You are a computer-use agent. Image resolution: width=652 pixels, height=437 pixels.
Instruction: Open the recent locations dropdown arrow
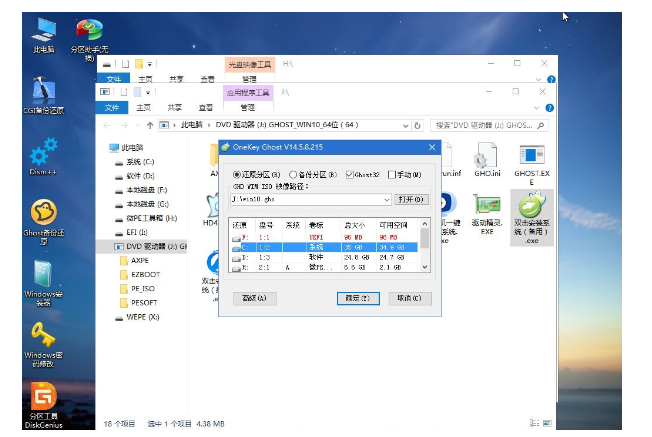(138, 125)
